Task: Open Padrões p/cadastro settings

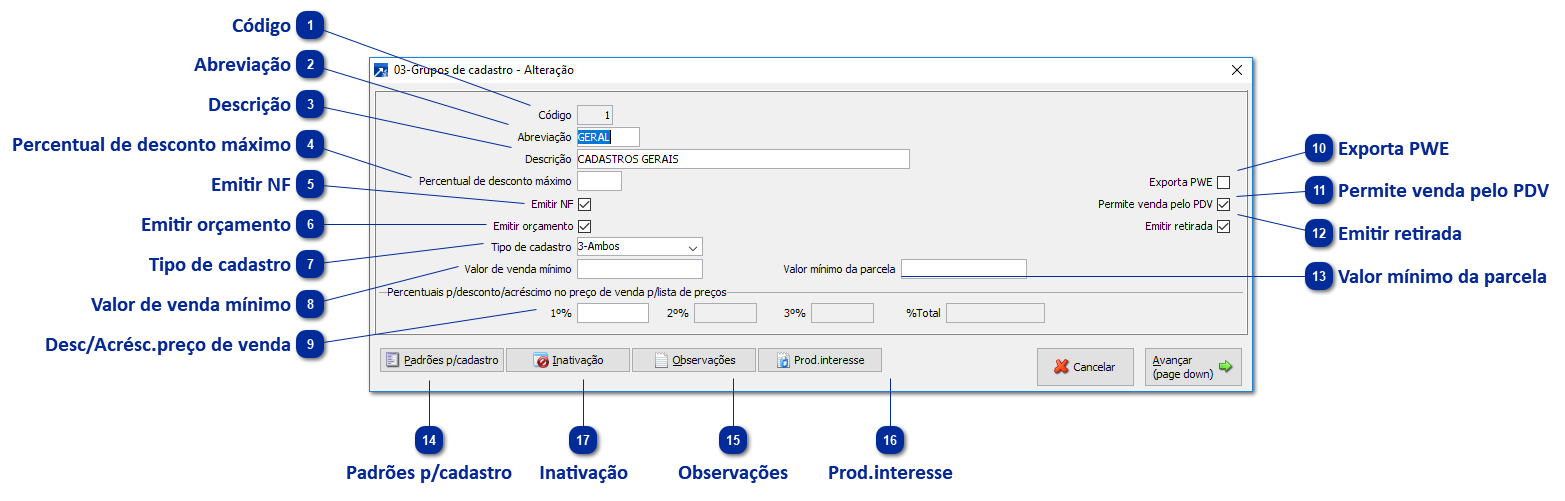Action: [x=442, y=360]
